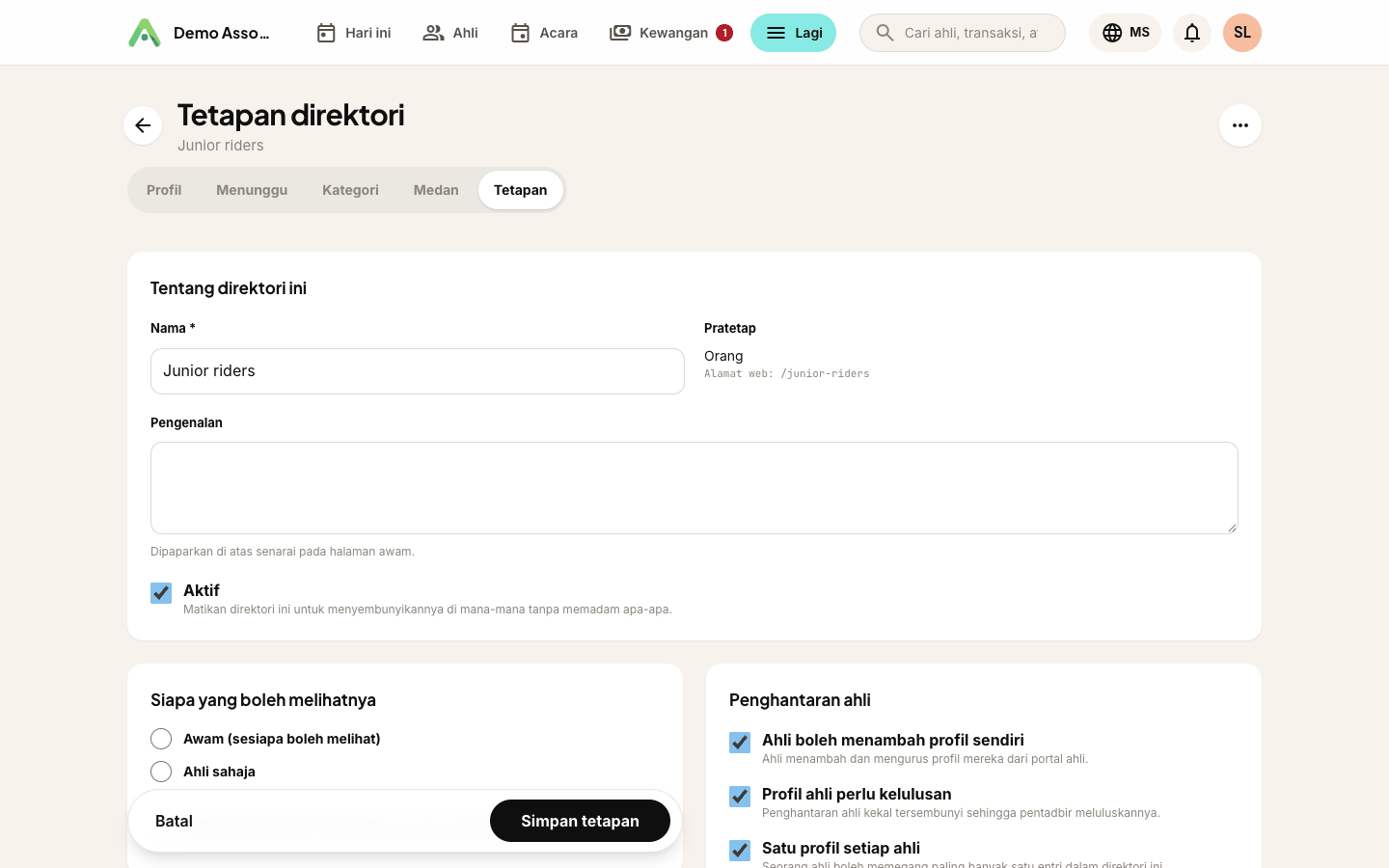This screenshot has width=1389, height=868.
Task: Select the Tetapan tab
Action: (521, 190)
